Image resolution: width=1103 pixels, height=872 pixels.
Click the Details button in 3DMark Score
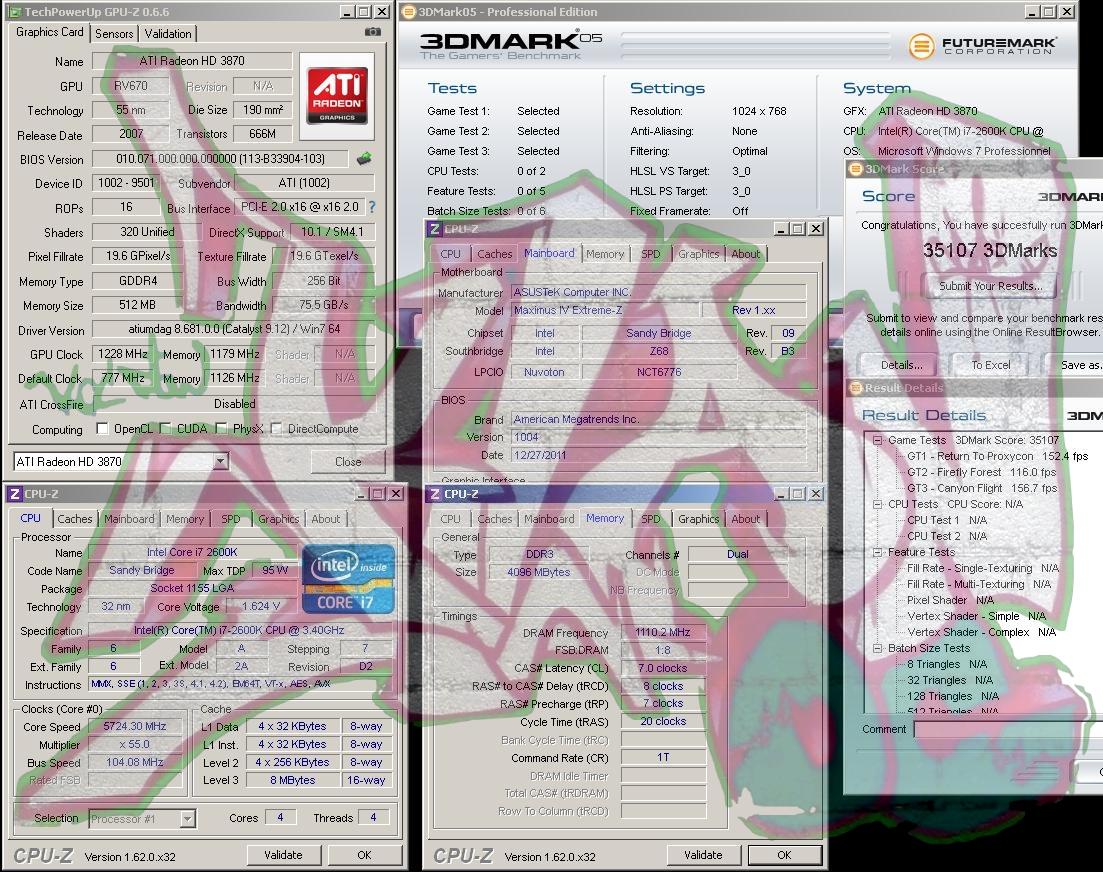click(901, 365)
